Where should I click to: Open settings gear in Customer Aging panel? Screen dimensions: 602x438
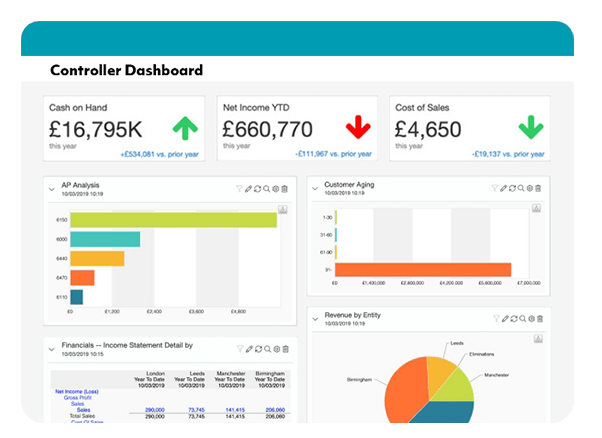[531, 188]
